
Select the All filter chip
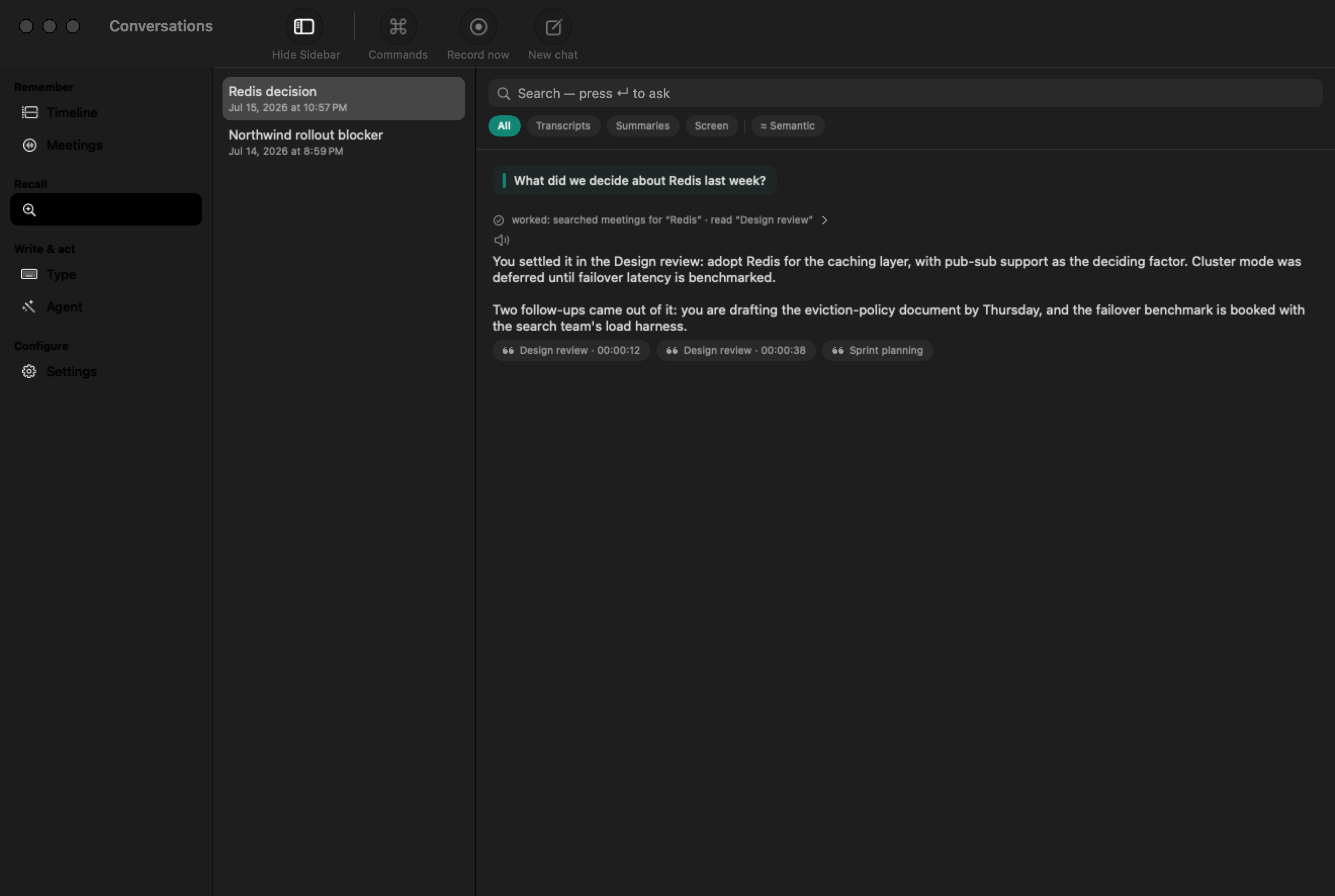[x=504, y=126]
